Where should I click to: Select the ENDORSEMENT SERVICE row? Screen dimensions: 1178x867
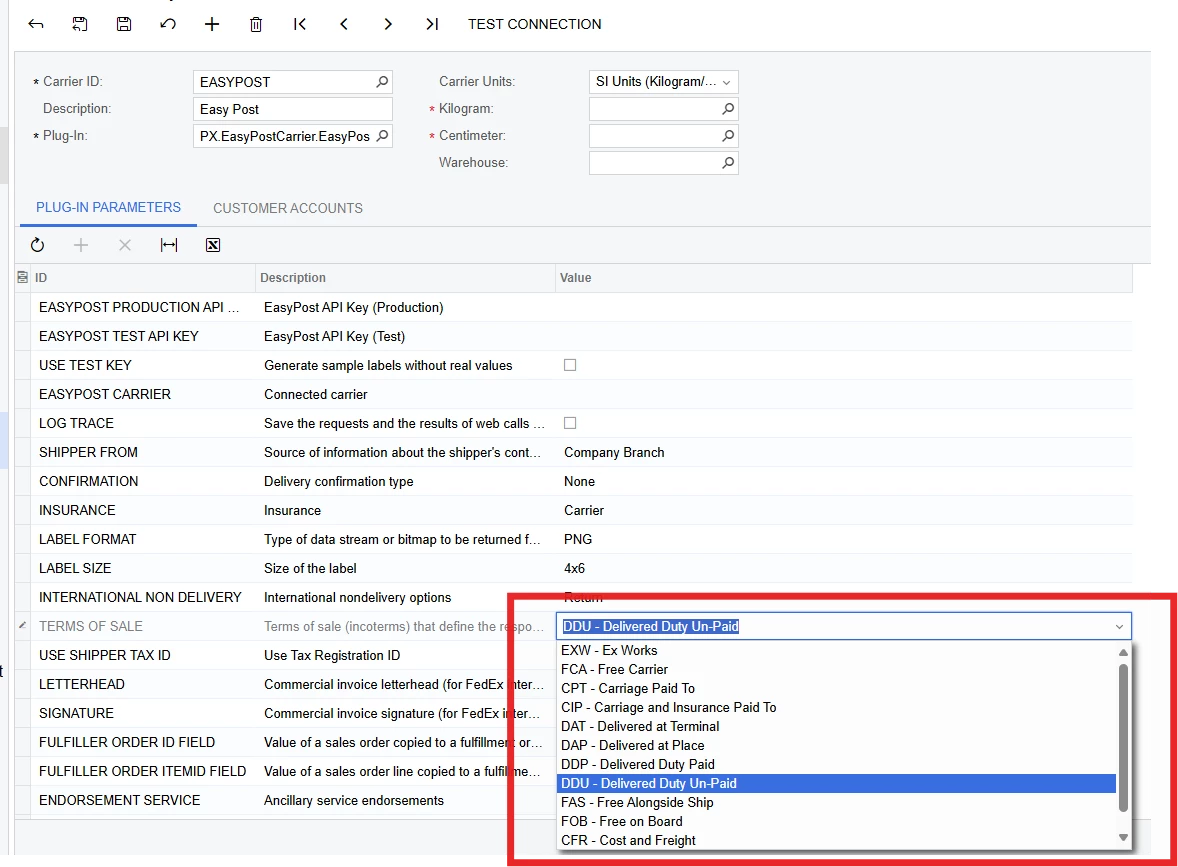(x=285, y=801)
